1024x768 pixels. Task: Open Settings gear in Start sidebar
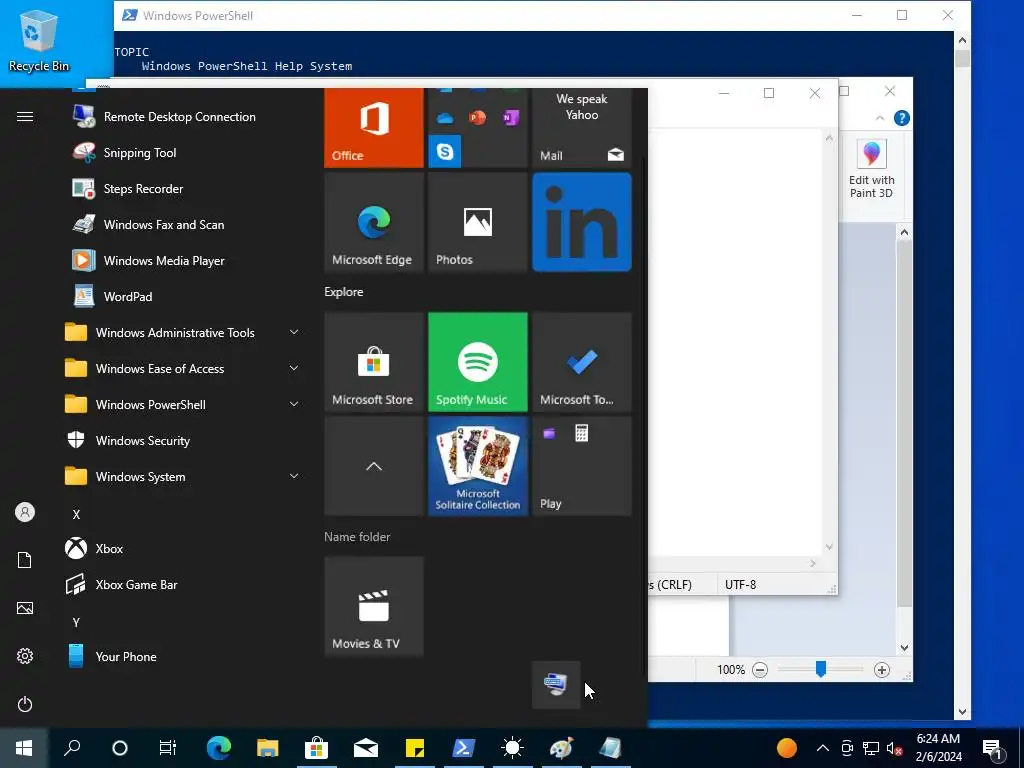25,656
